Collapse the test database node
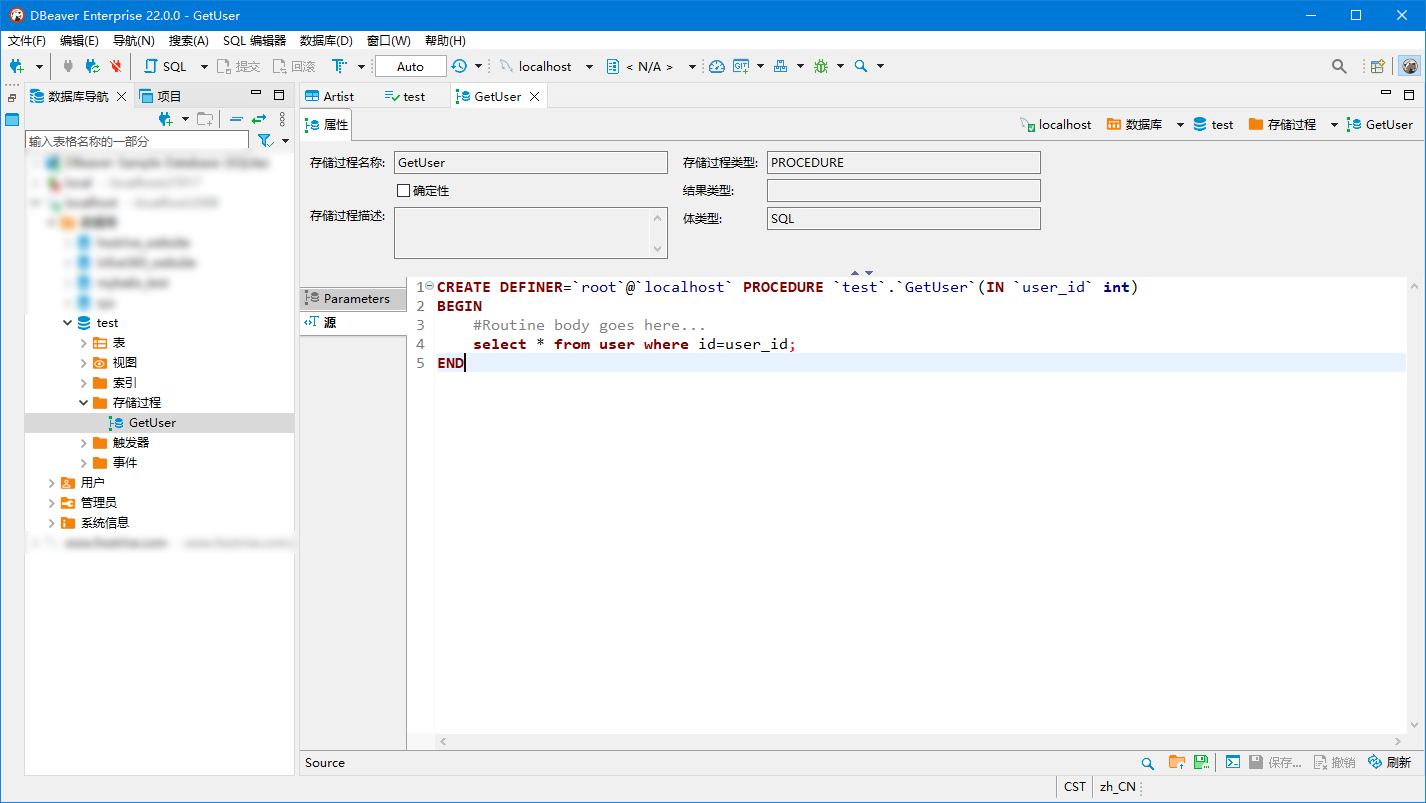The width and height of the screenshot is (1426, 803). coord(68,323)
